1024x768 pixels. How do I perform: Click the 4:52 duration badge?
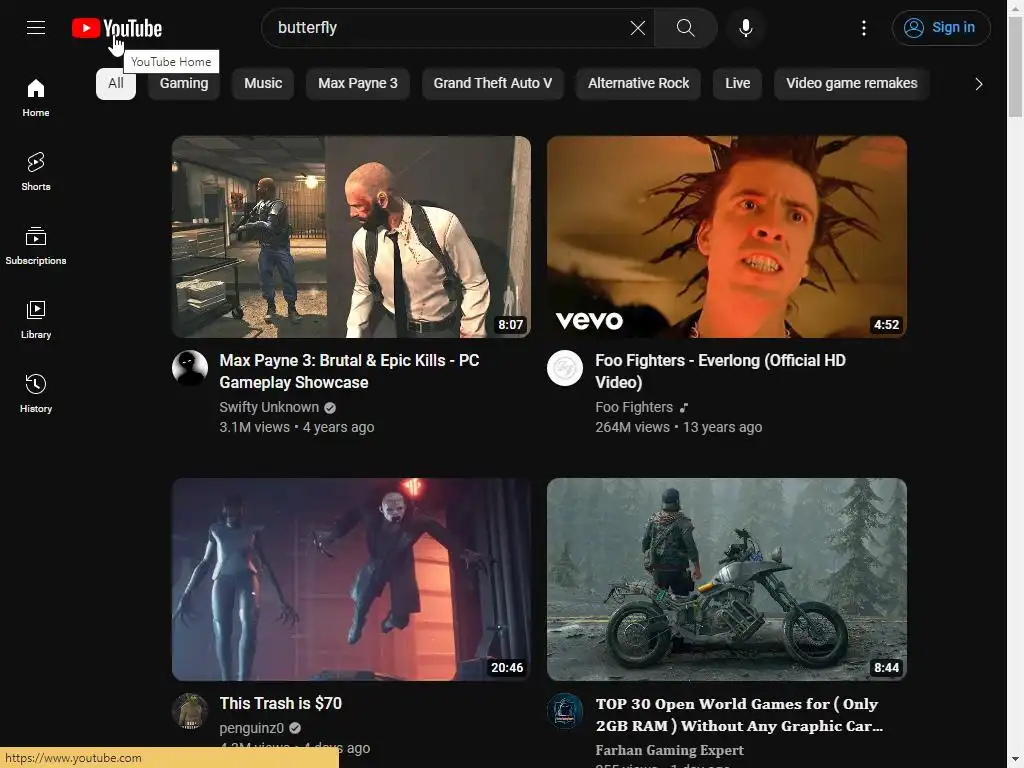tap(886, 325)
